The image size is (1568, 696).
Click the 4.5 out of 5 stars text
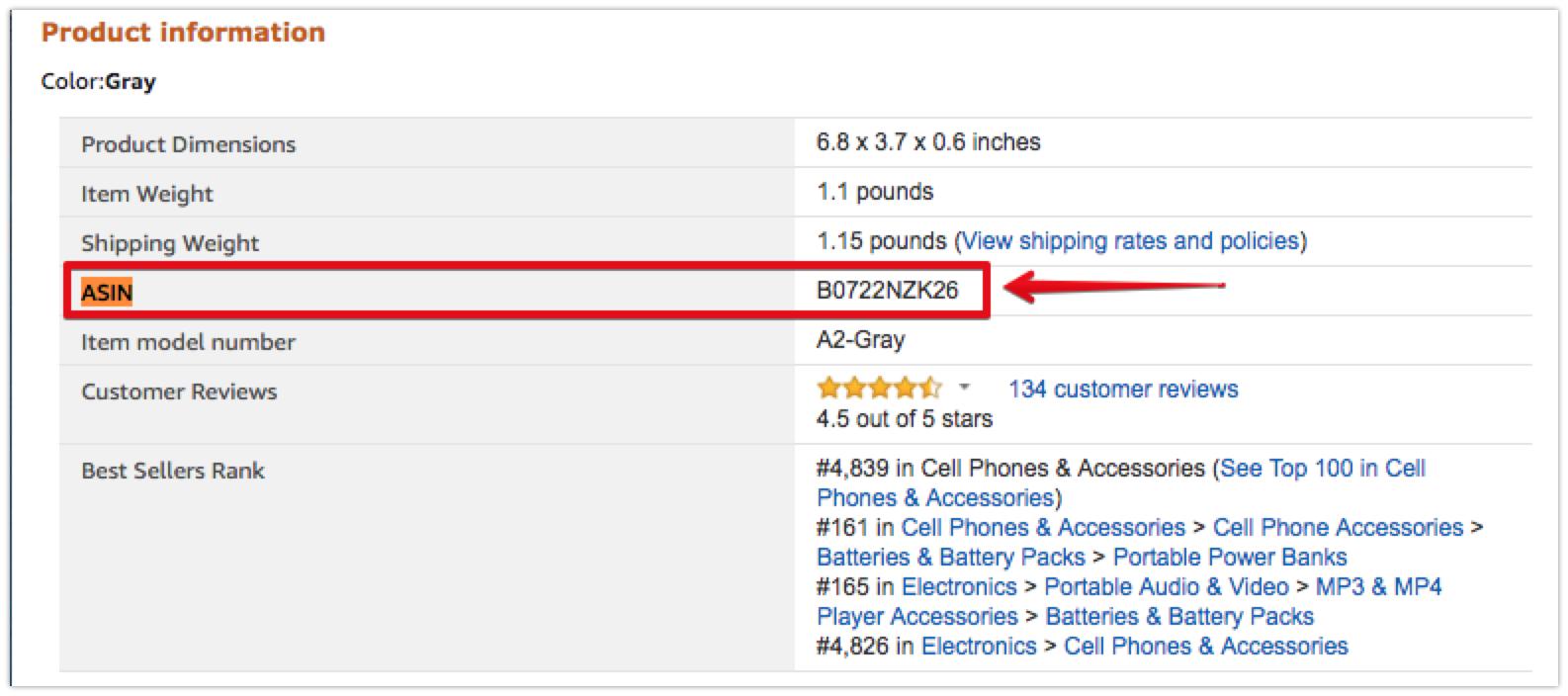click(x=904, y=419)
